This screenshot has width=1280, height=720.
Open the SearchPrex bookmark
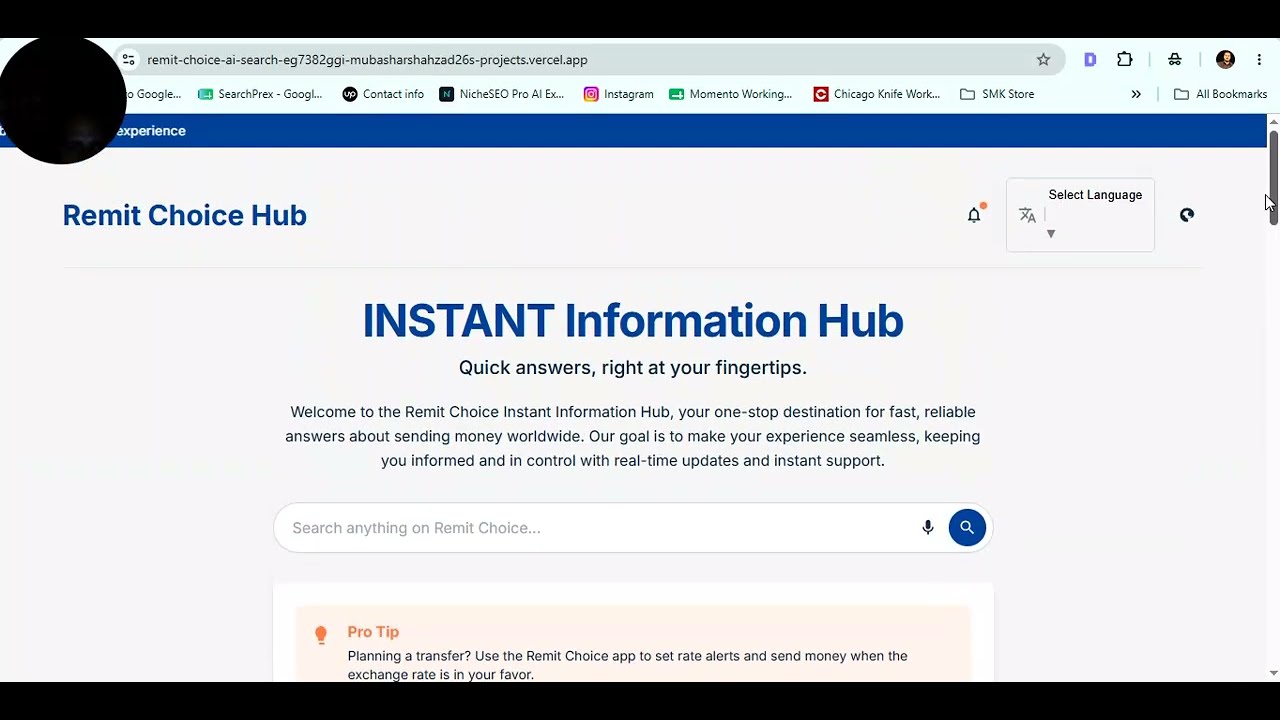(x=260, y=94)
